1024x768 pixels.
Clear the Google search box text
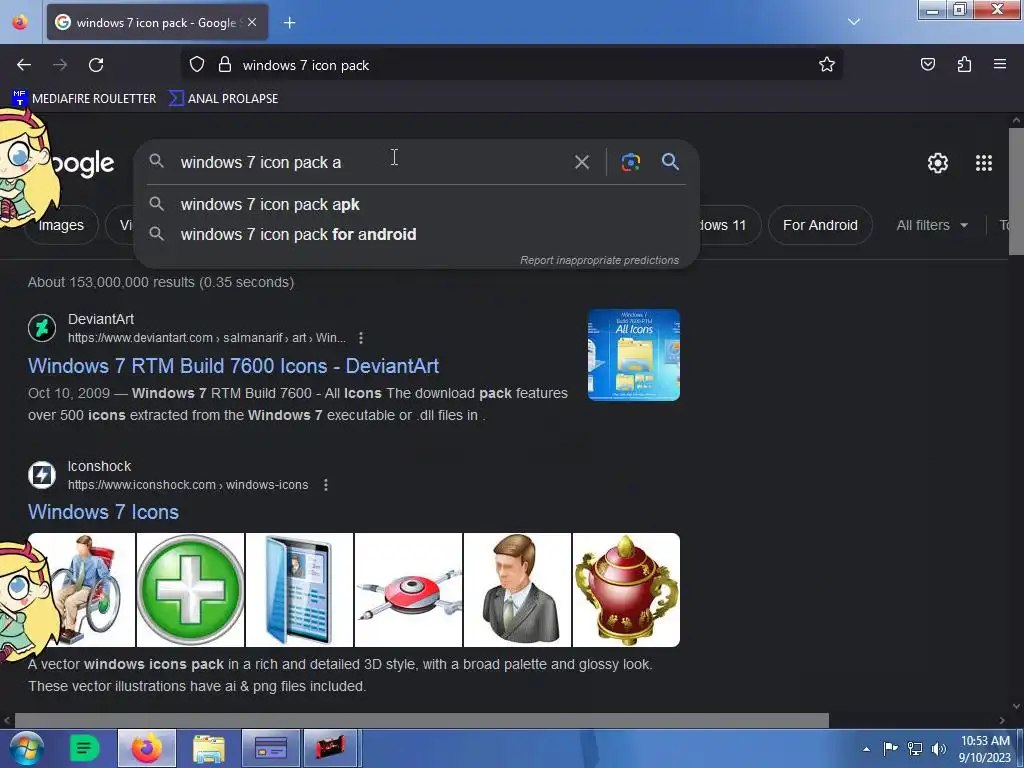pos(581,162)
